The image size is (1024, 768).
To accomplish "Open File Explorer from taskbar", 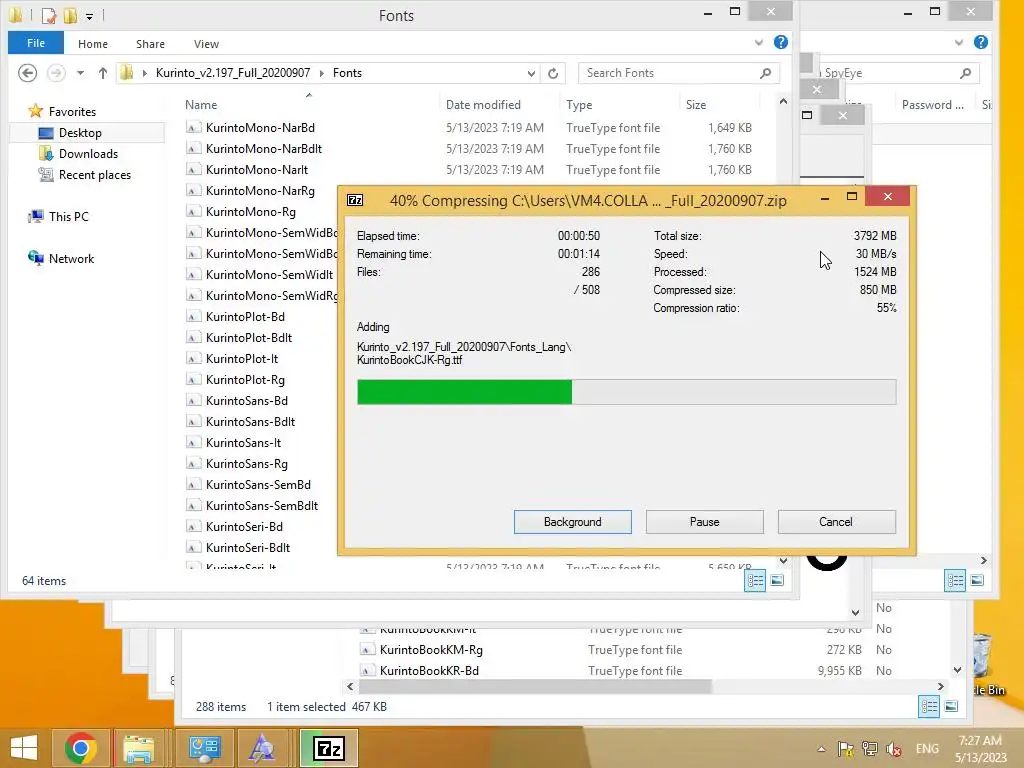I will click(x=139, y=748).
